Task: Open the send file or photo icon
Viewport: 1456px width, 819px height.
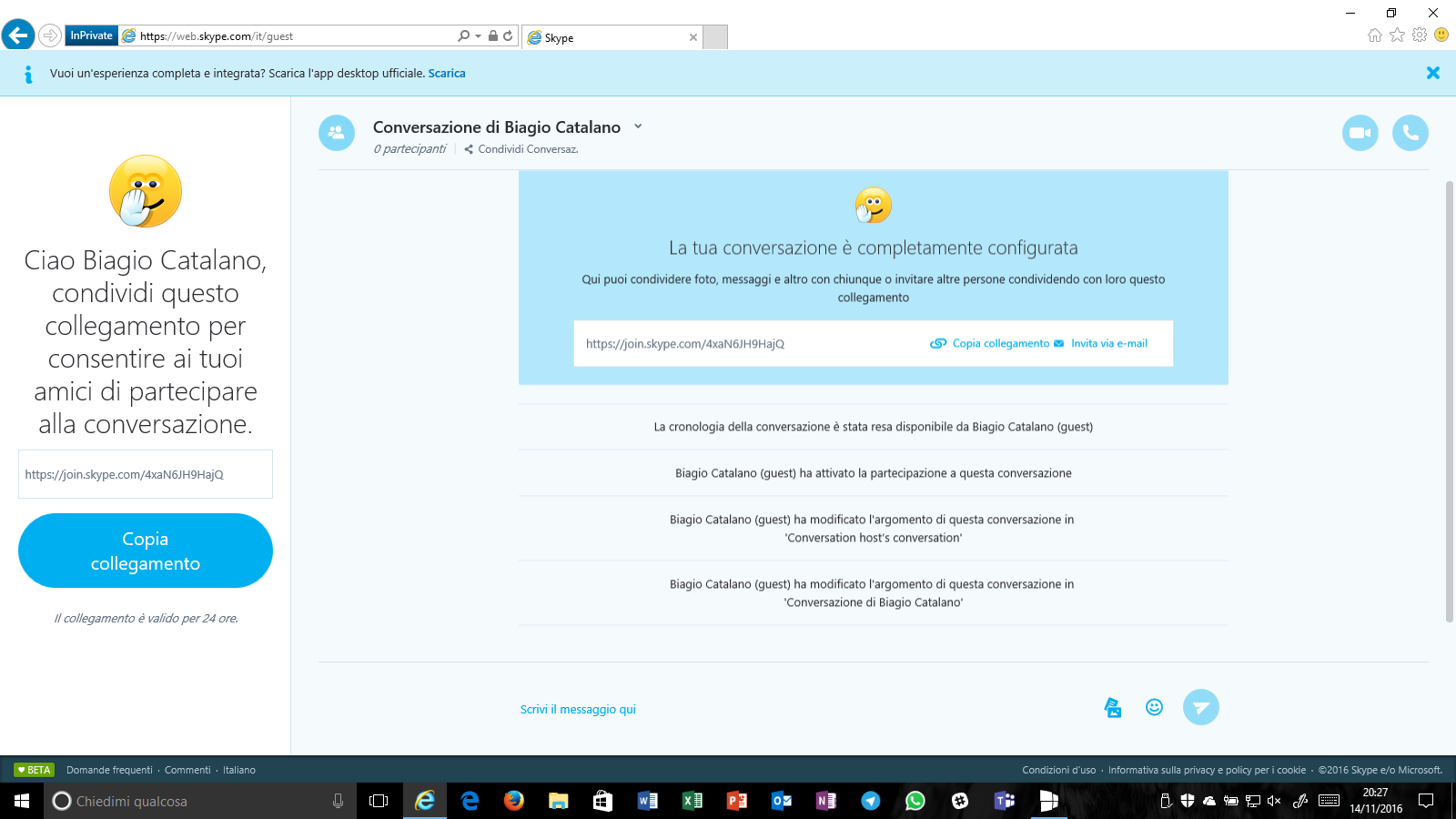Action: pyautogui.click(x=1112, y=707)
